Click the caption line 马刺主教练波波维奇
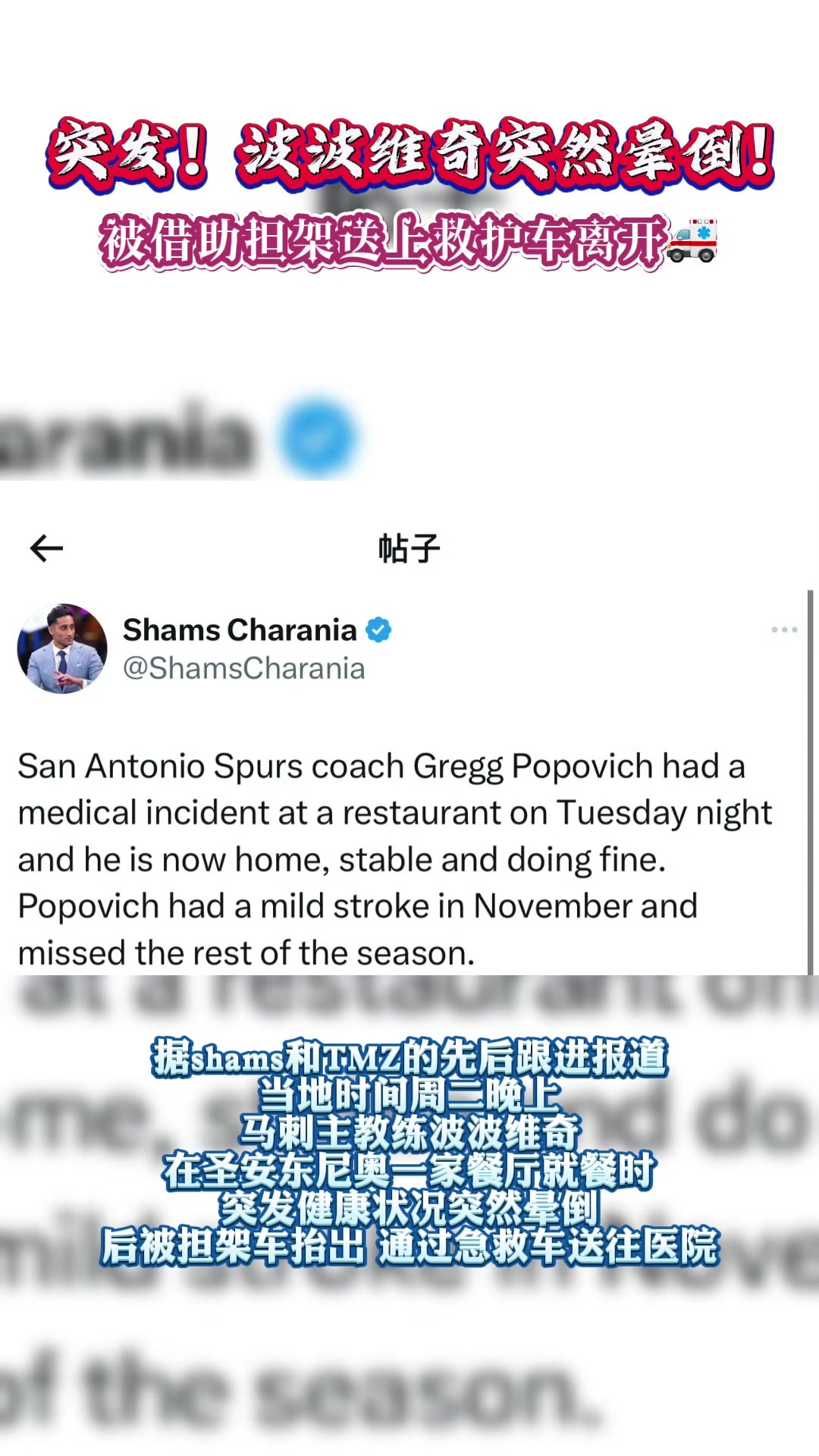819x1456 pixels. (x=409, y=1133)
